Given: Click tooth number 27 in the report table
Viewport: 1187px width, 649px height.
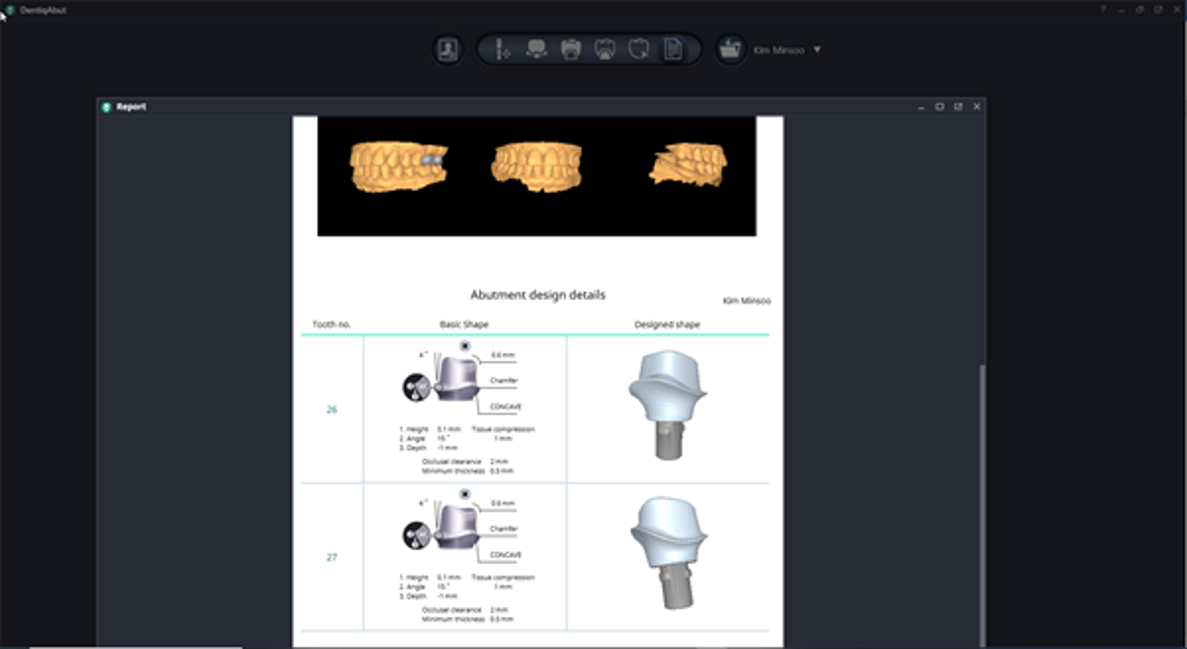Looking at the screenshot, I should 331,557.
